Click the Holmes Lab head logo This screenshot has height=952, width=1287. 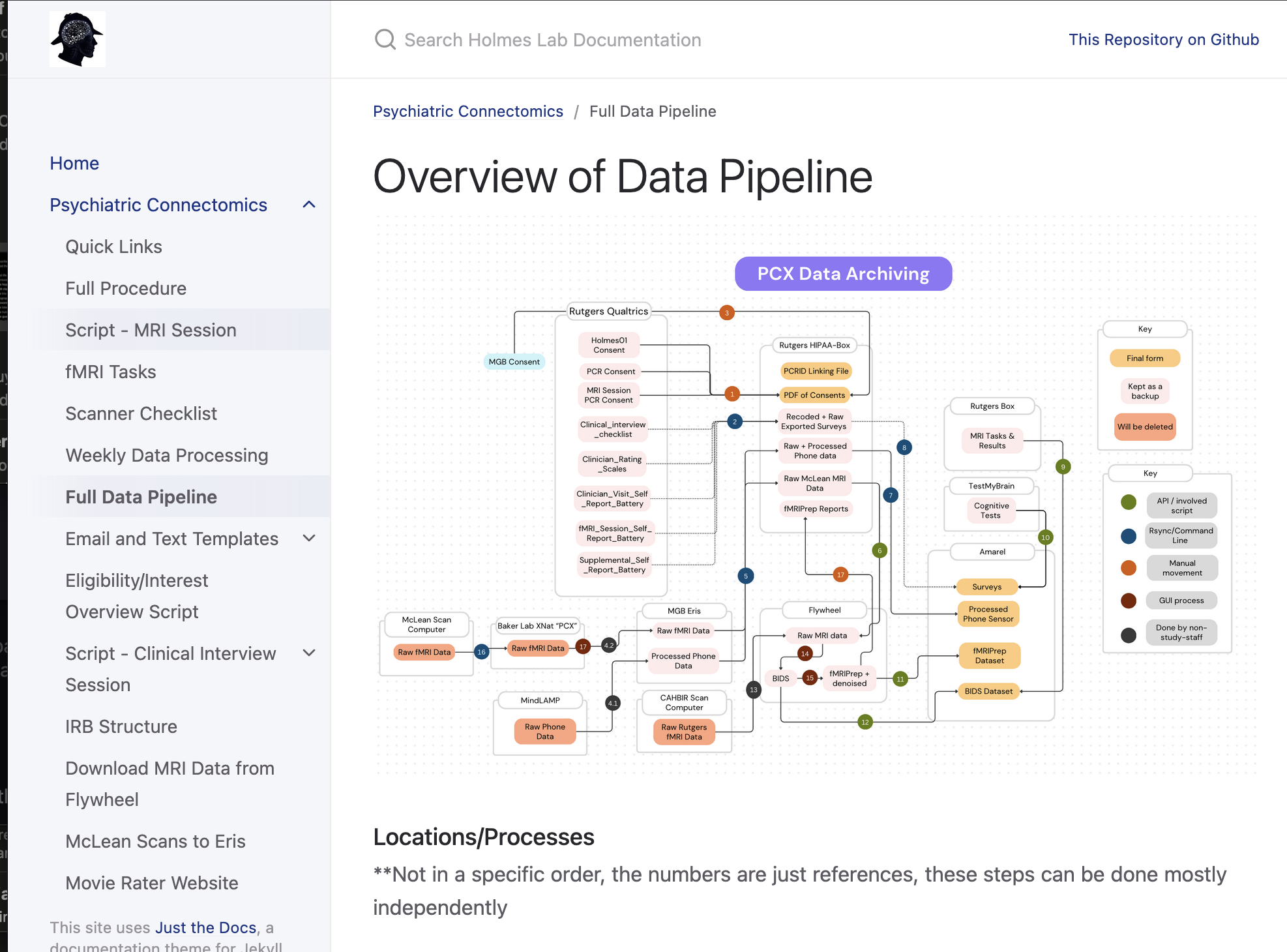[77, 39]
